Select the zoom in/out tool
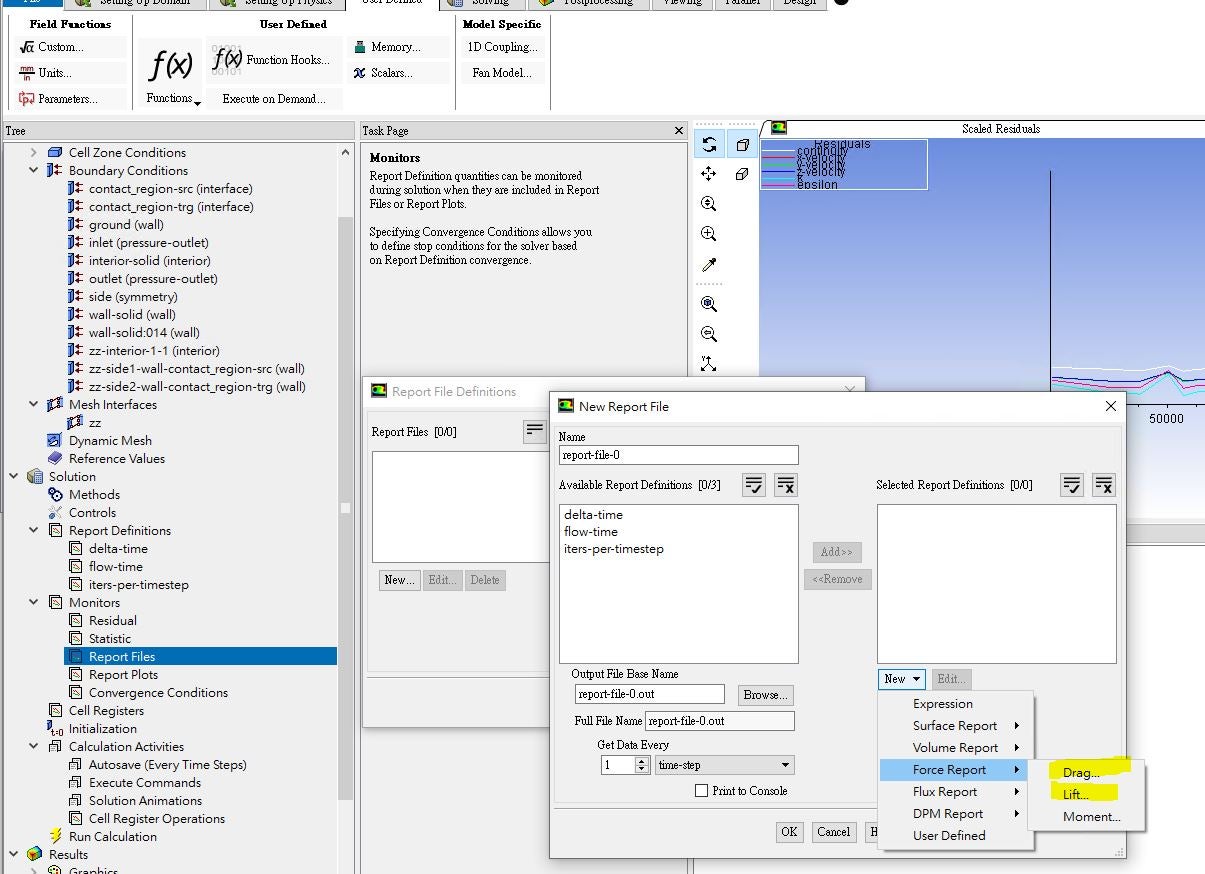This screenshot has width=1205, height=874. [709, 204]
